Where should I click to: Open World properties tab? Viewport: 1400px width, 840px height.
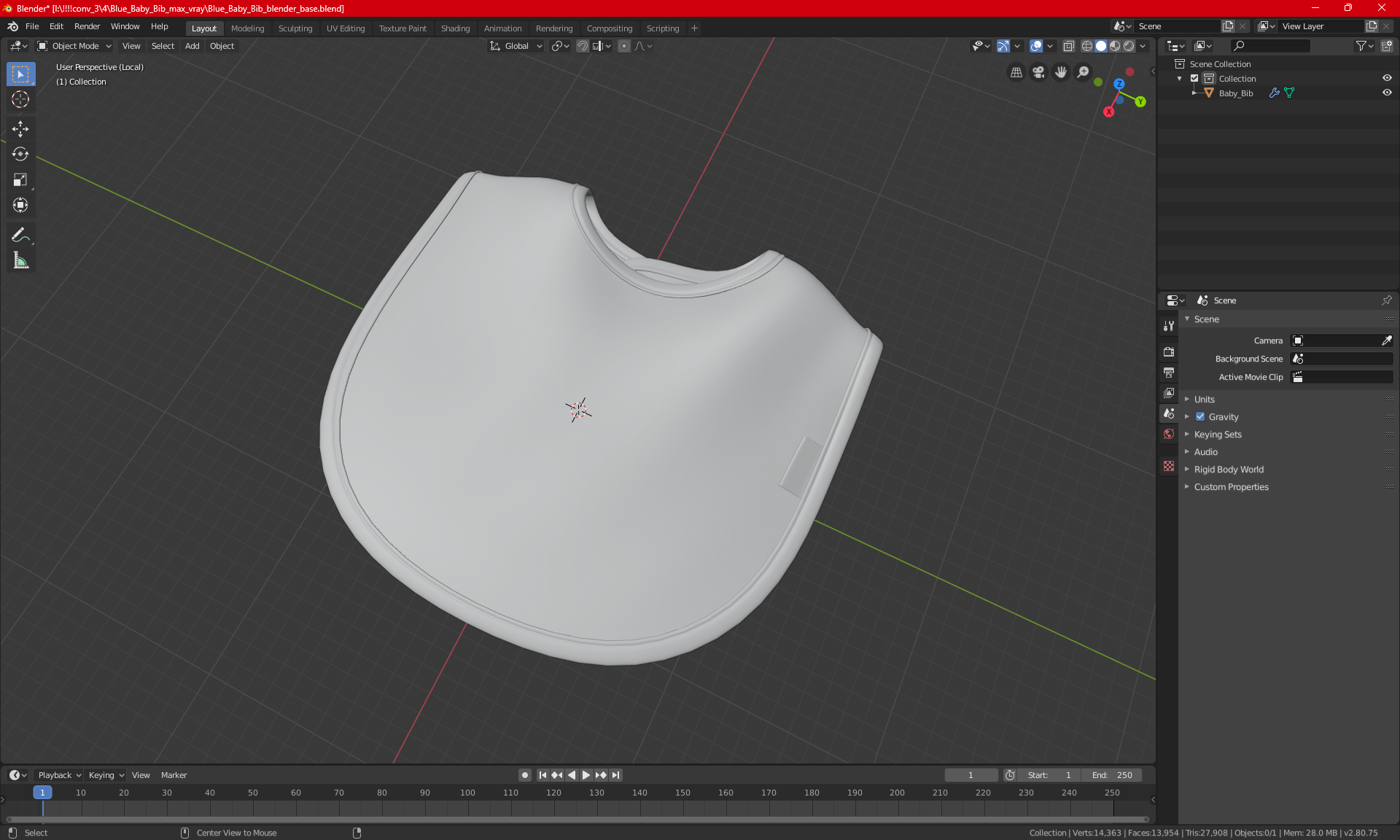tap(1169, 434)
